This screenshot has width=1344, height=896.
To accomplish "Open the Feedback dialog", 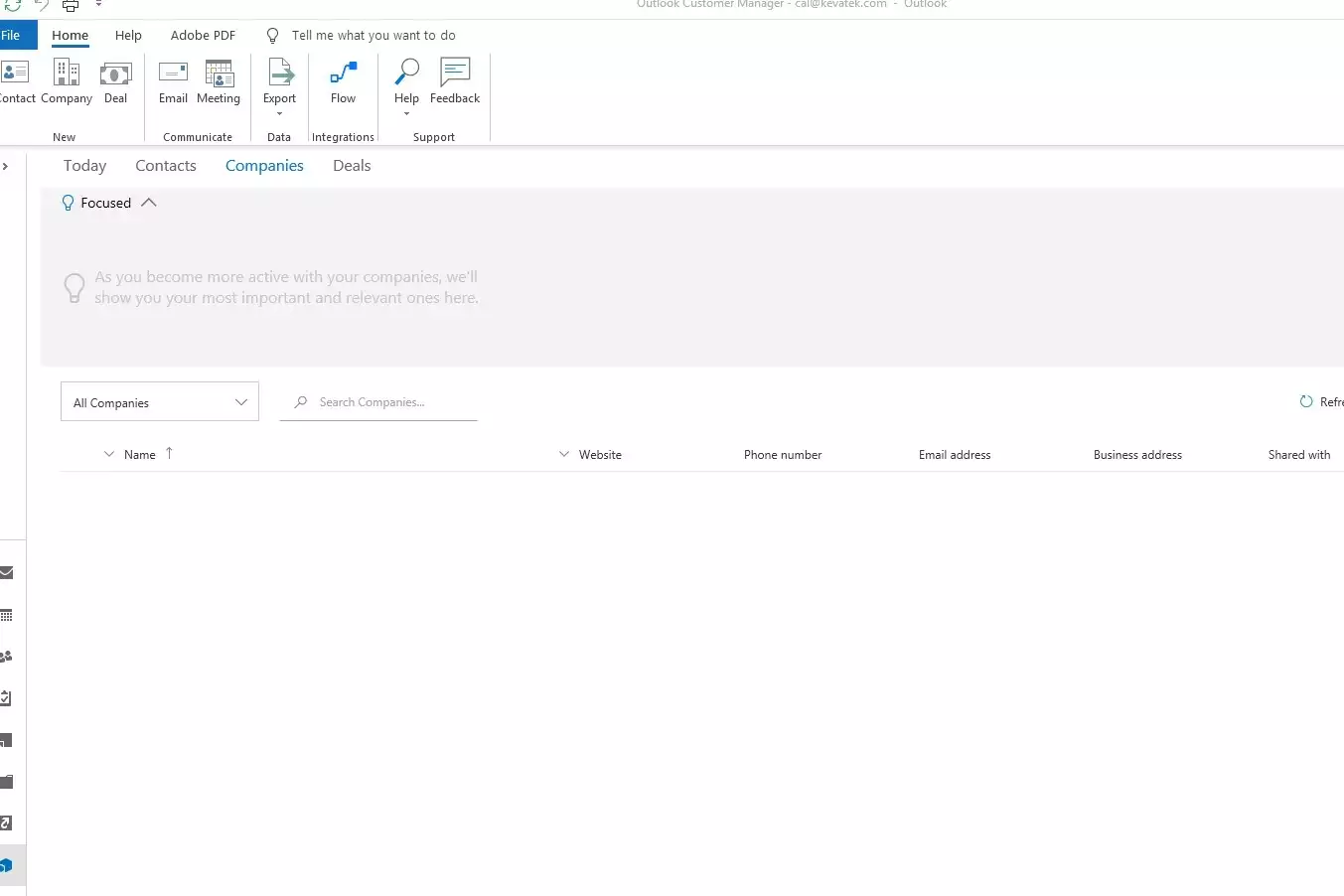I will click(x=455, y=81).
